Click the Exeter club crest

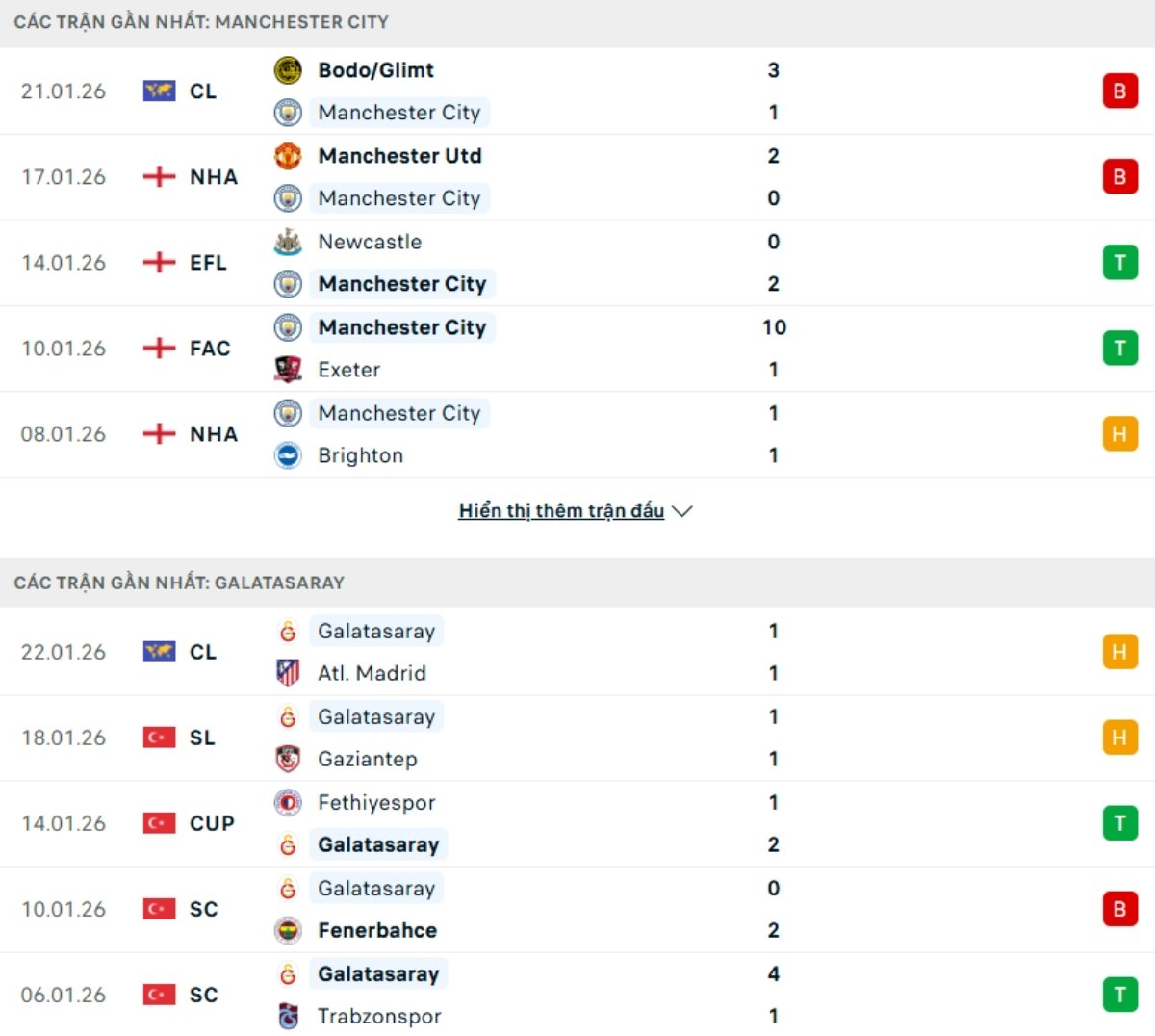288,370
